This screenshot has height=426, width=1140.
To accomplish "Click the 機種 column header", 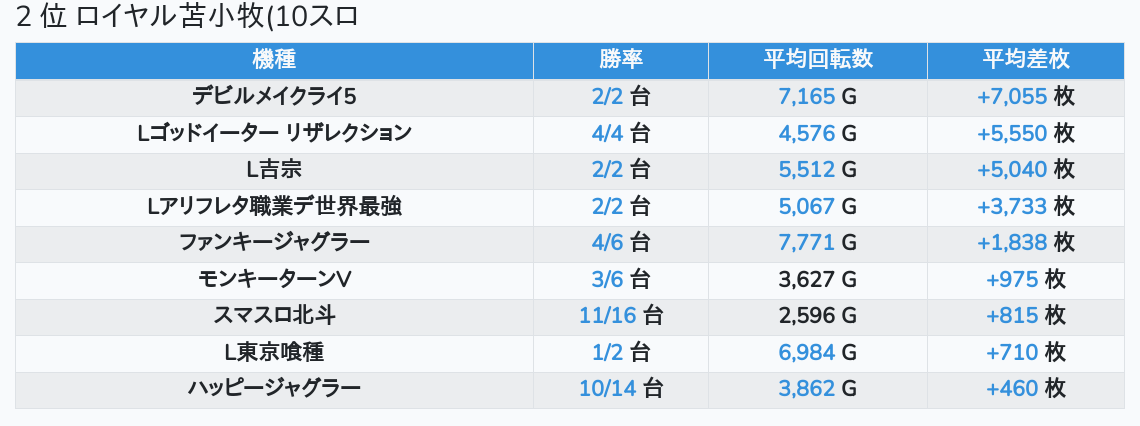I will [274, 60].
